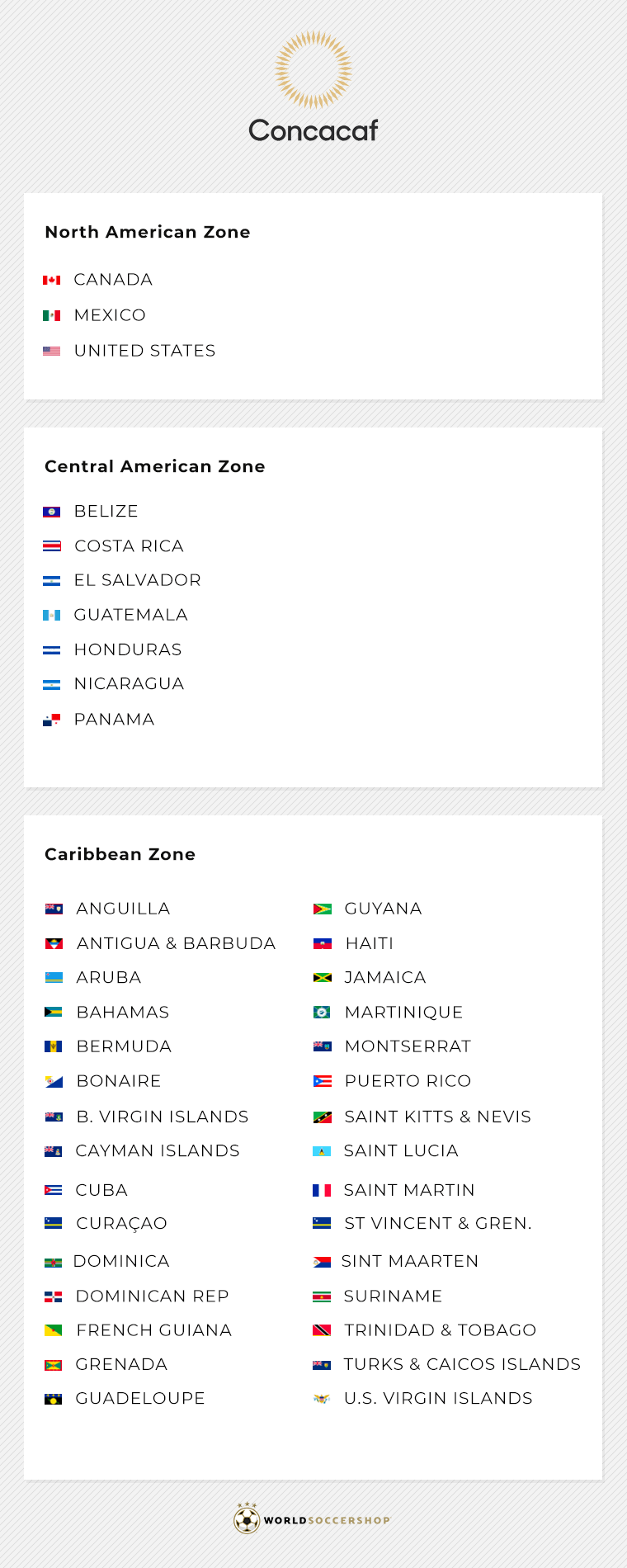Click the Jamaica flag icon
Screen dimensions: 627x1568
[x=322, y=978]
